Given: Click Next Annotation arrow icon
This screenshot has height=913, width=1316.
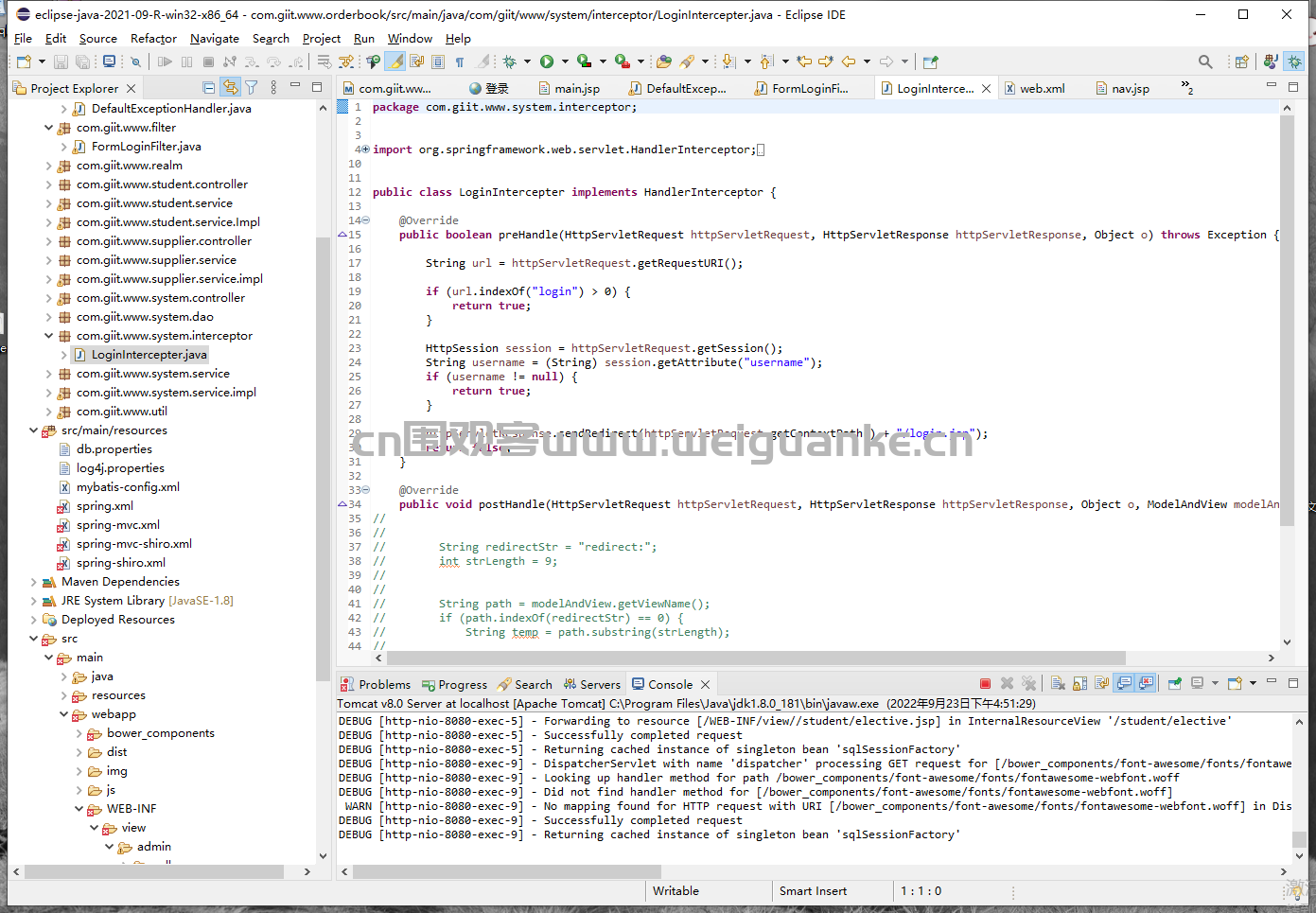Looking at the screenshot, I should point(728,61).
